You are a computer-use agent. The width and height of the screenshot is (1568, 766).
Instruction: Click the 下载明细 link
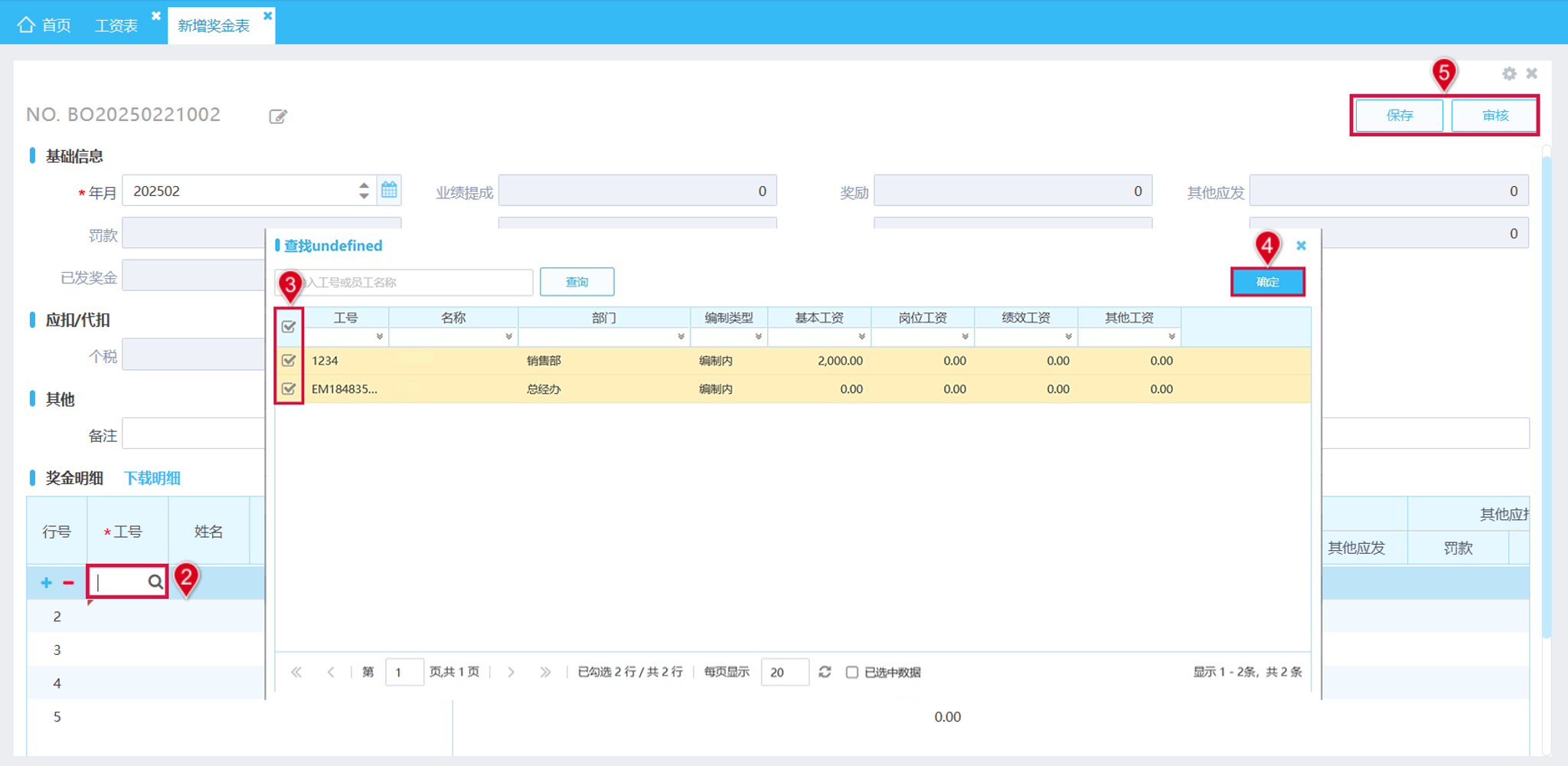tap(152, 478)
